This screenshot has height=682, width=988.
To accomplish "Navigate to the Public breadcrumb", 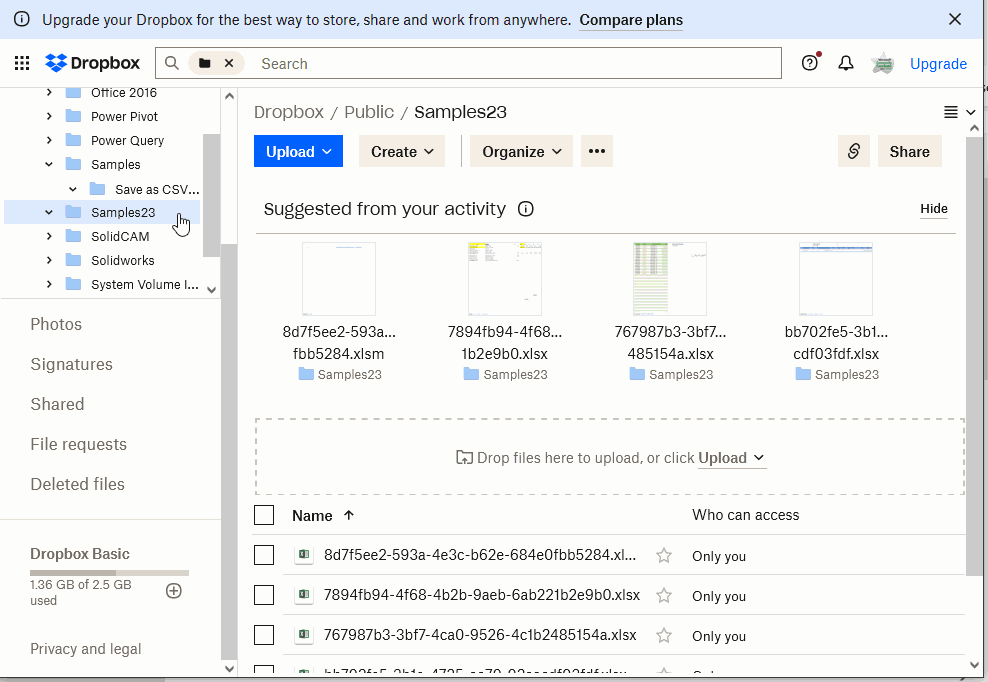I will (x=369, y=112).
